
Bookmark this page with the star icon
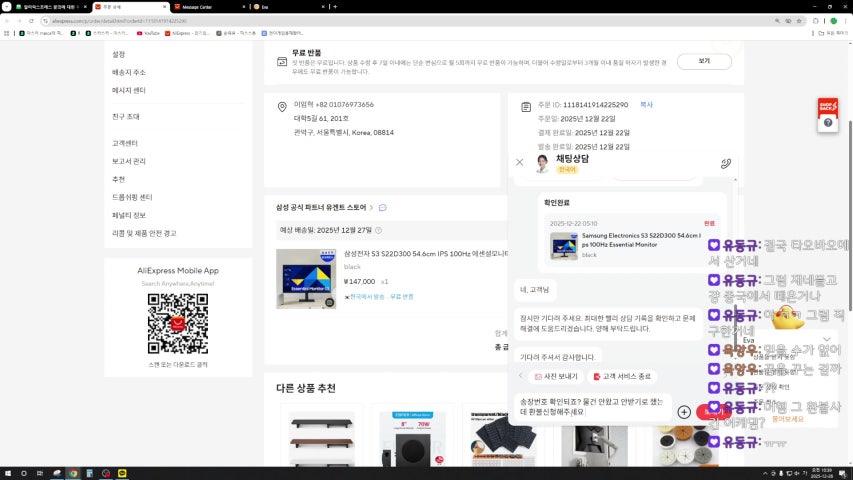pos(799,21)
